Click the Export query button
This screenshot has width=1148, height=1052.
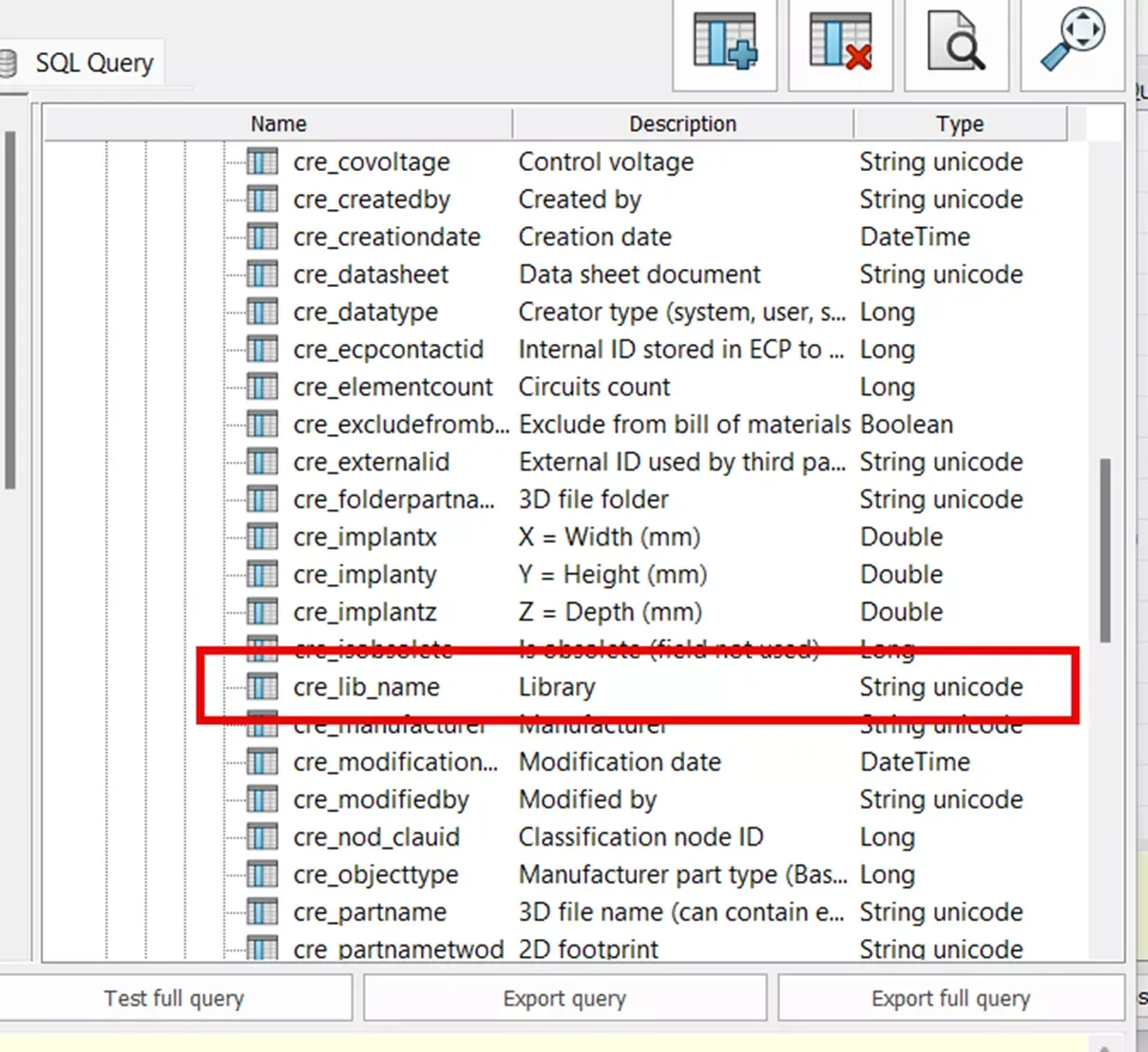tap(564, 998)
